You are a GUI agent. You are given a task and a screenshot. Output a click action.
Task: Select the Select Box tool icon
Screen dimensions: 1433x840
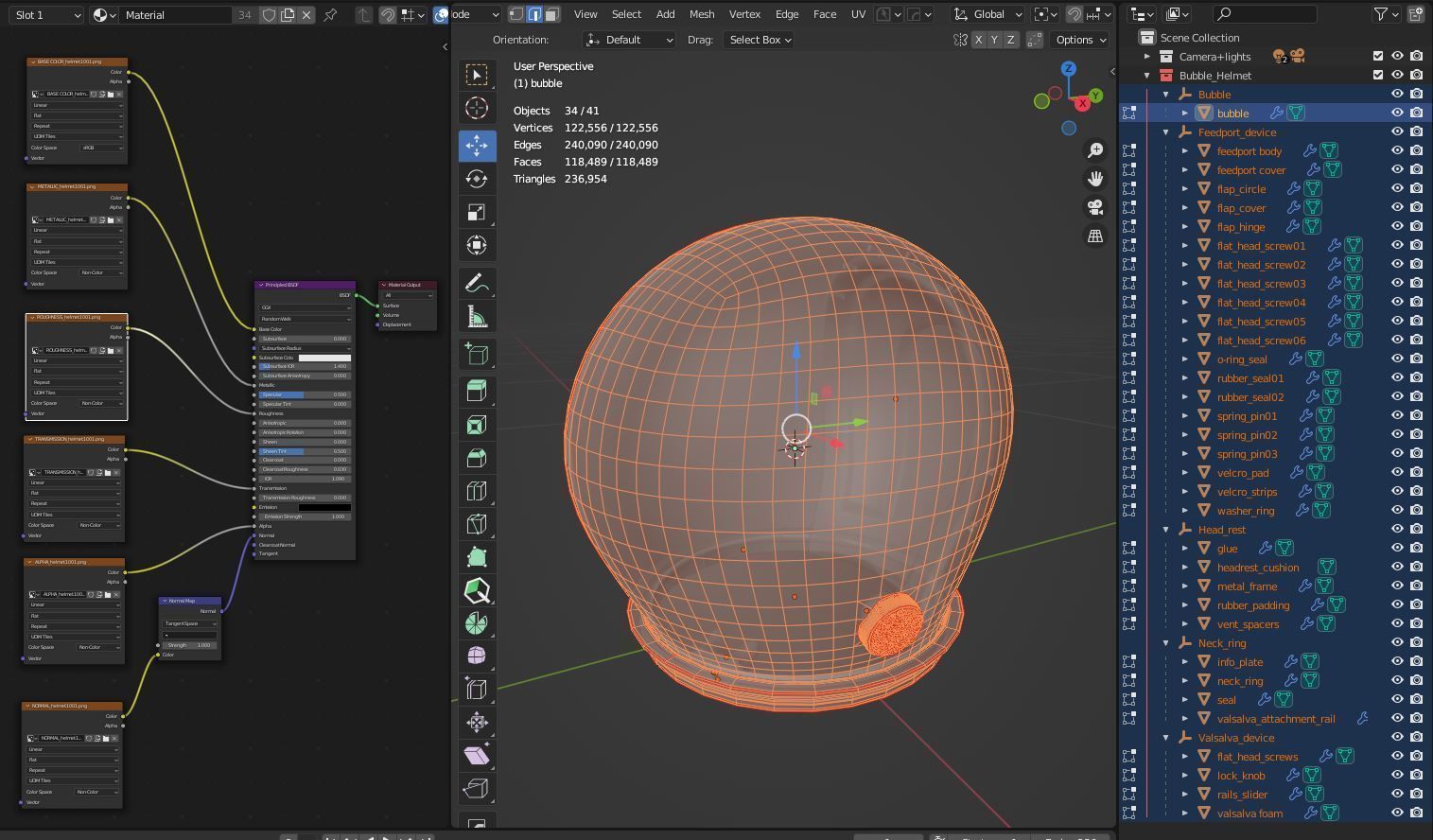[477, 75]
